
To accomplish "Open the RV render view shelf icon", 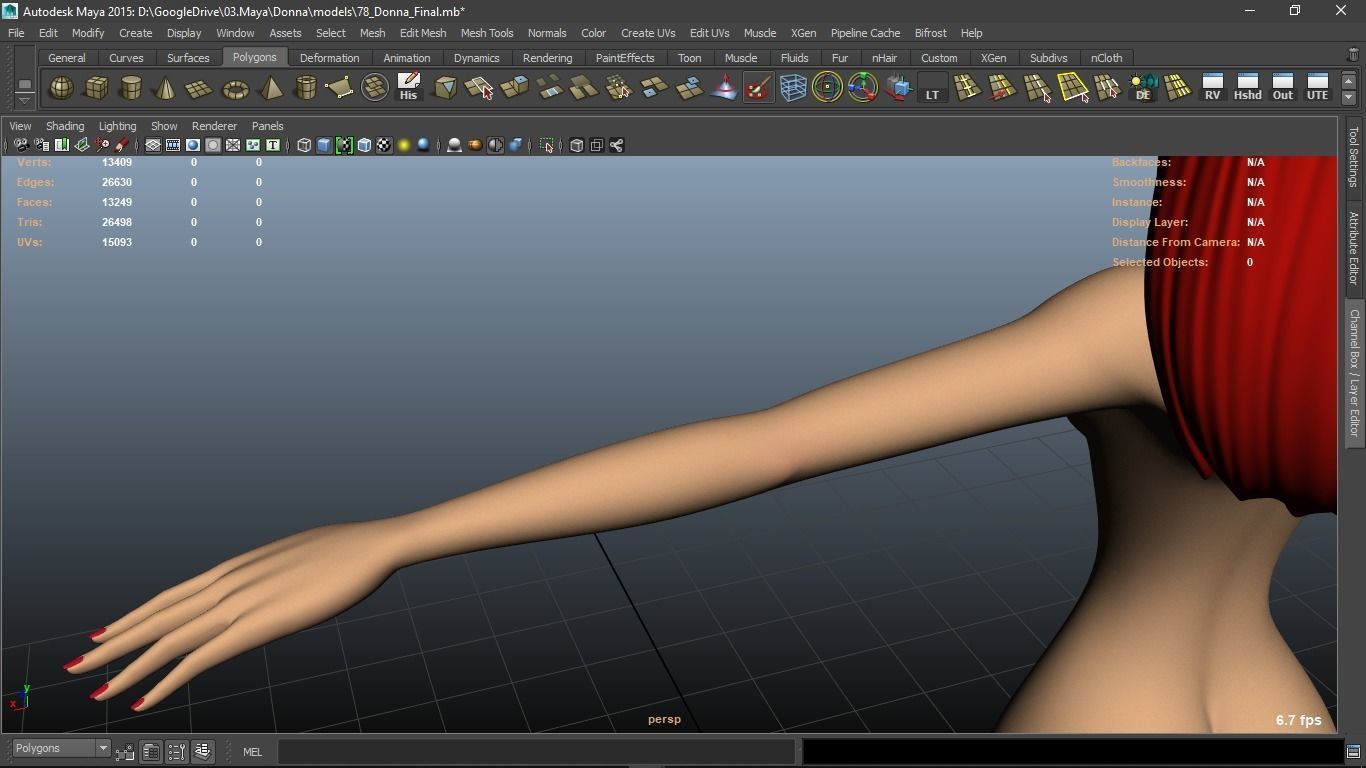I will pos(1212,88).
